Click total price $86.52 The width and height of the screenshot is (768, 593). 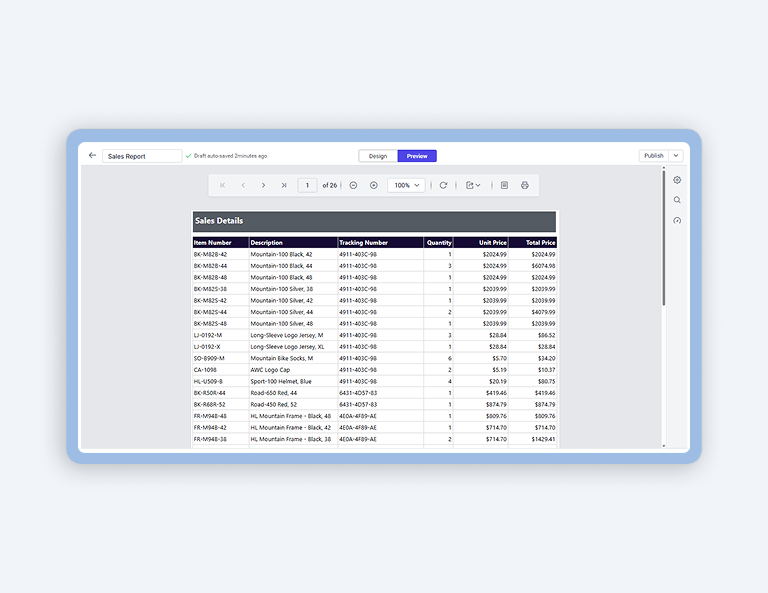[x=547, y=335]
